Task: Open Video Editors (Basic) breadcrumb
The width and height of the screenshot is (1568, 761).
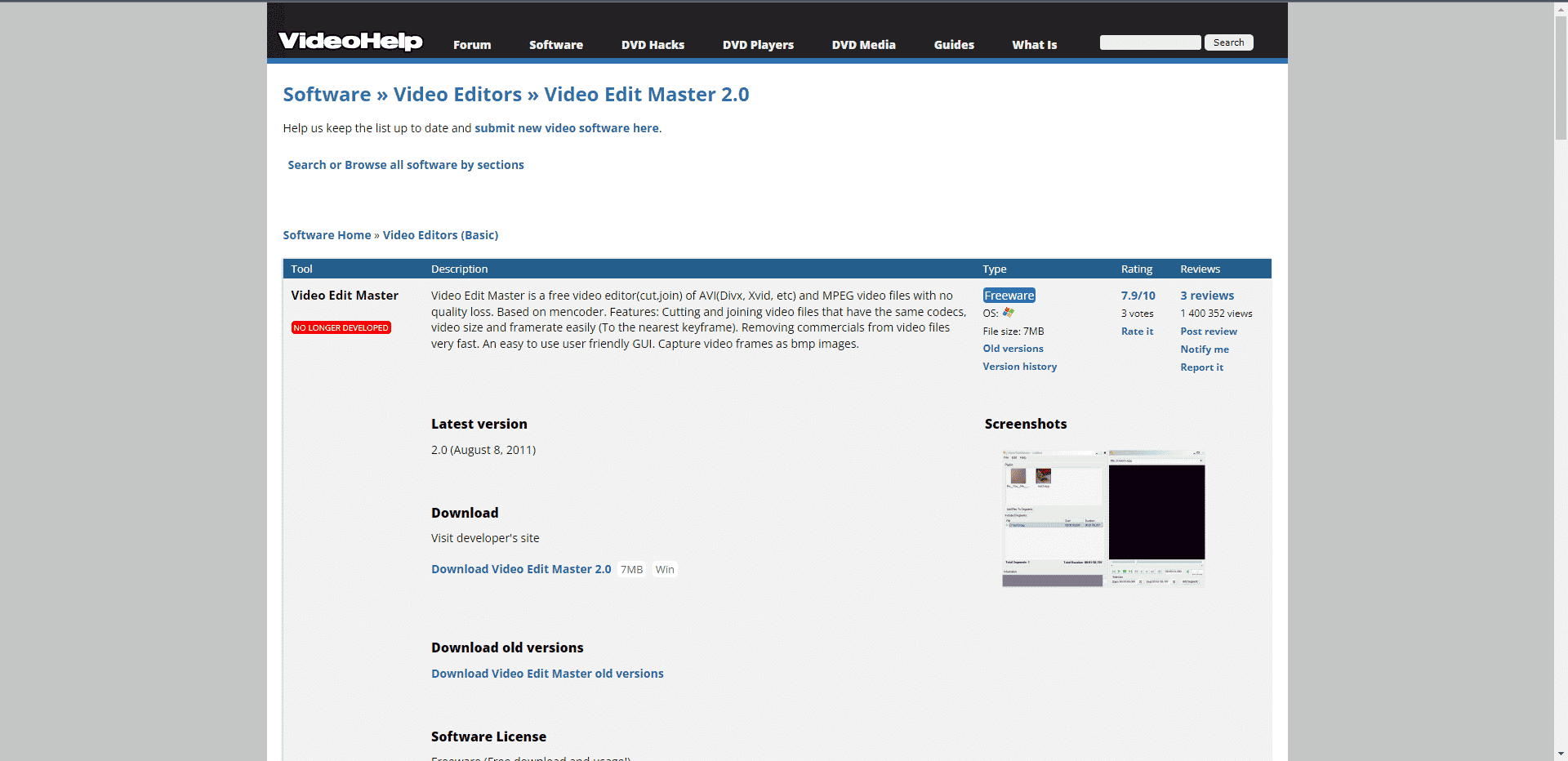Action: click(x=440, y=235)
